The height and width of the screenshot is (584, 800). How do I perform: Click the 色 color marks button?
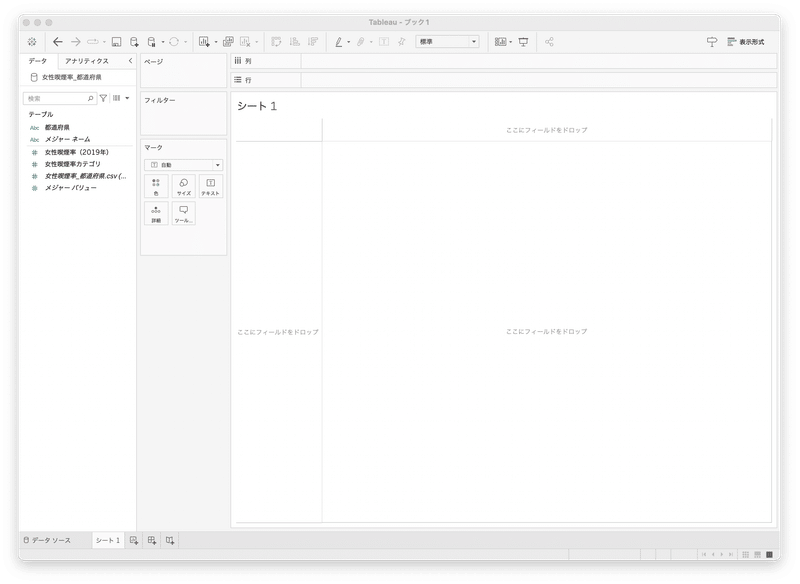coord(156,186)
